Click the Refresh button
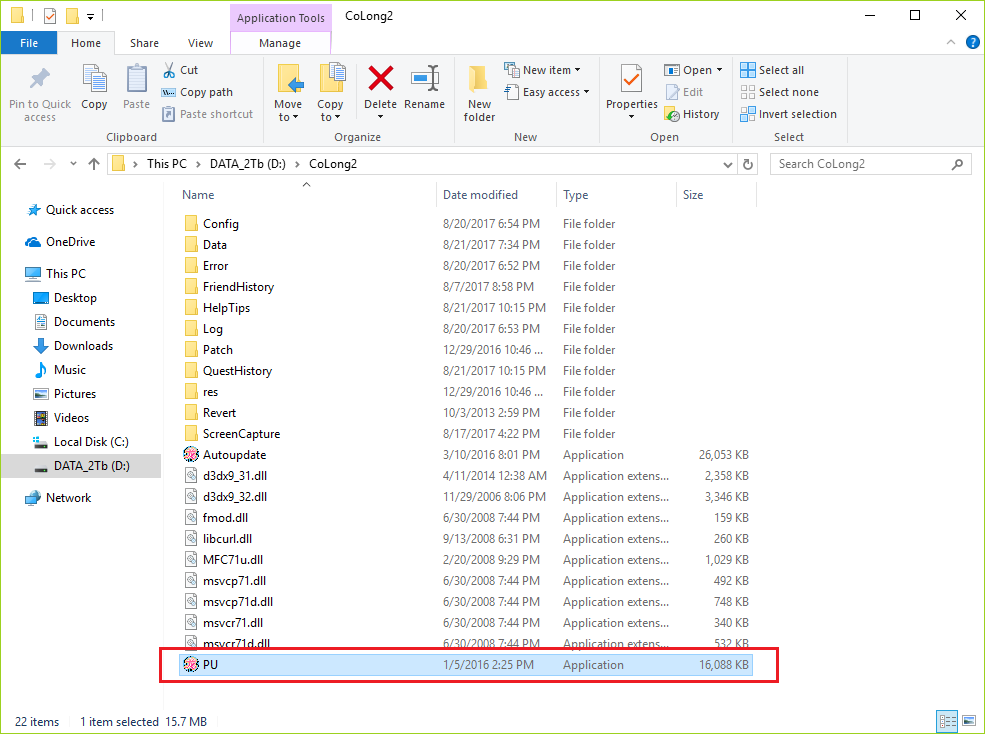 tap(748, 164)
